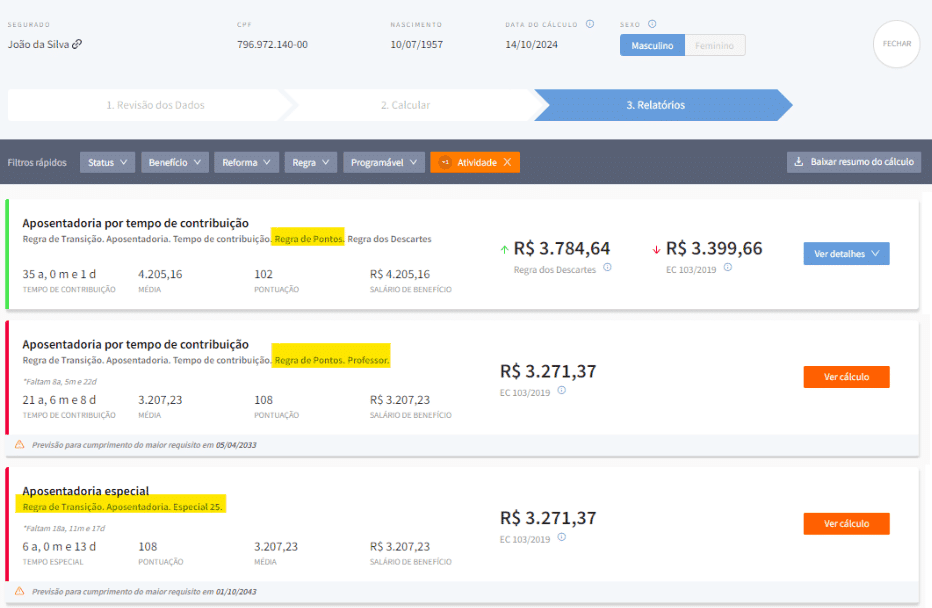Expand Ver detalhes on first retirement card
Image resolution: width=932 pixels, height=608 pixels.
click(845, 254)
